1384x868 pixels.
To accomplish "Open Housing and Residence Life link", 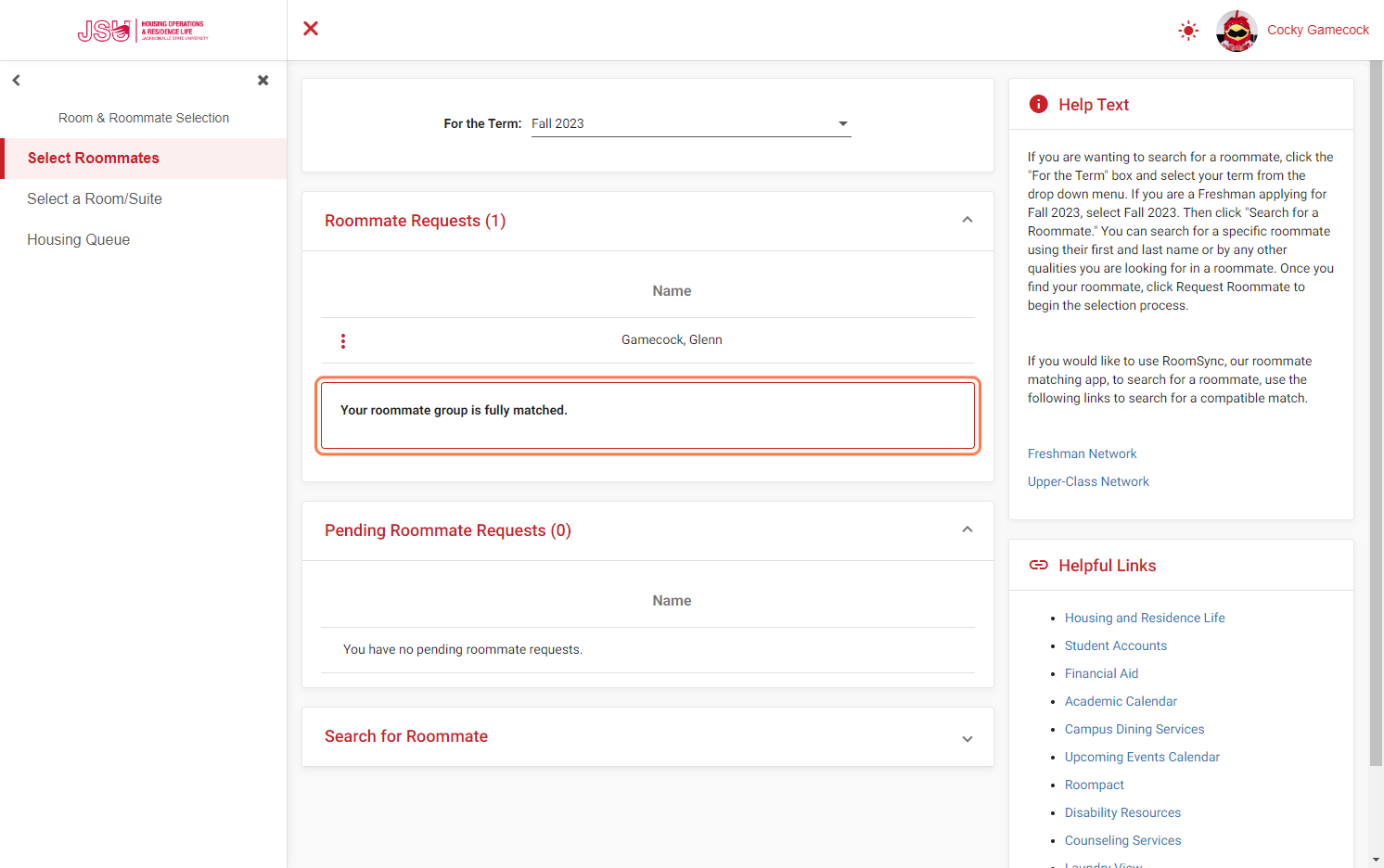I will [1145, 618].
